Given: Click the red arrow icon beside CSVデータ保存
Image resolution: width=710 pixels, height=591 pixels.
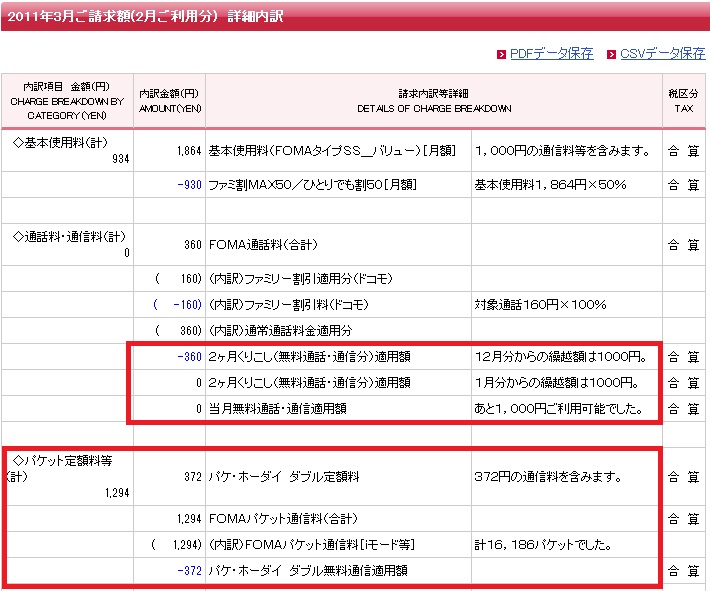Looking at the screenshot, I should [611, 55].
